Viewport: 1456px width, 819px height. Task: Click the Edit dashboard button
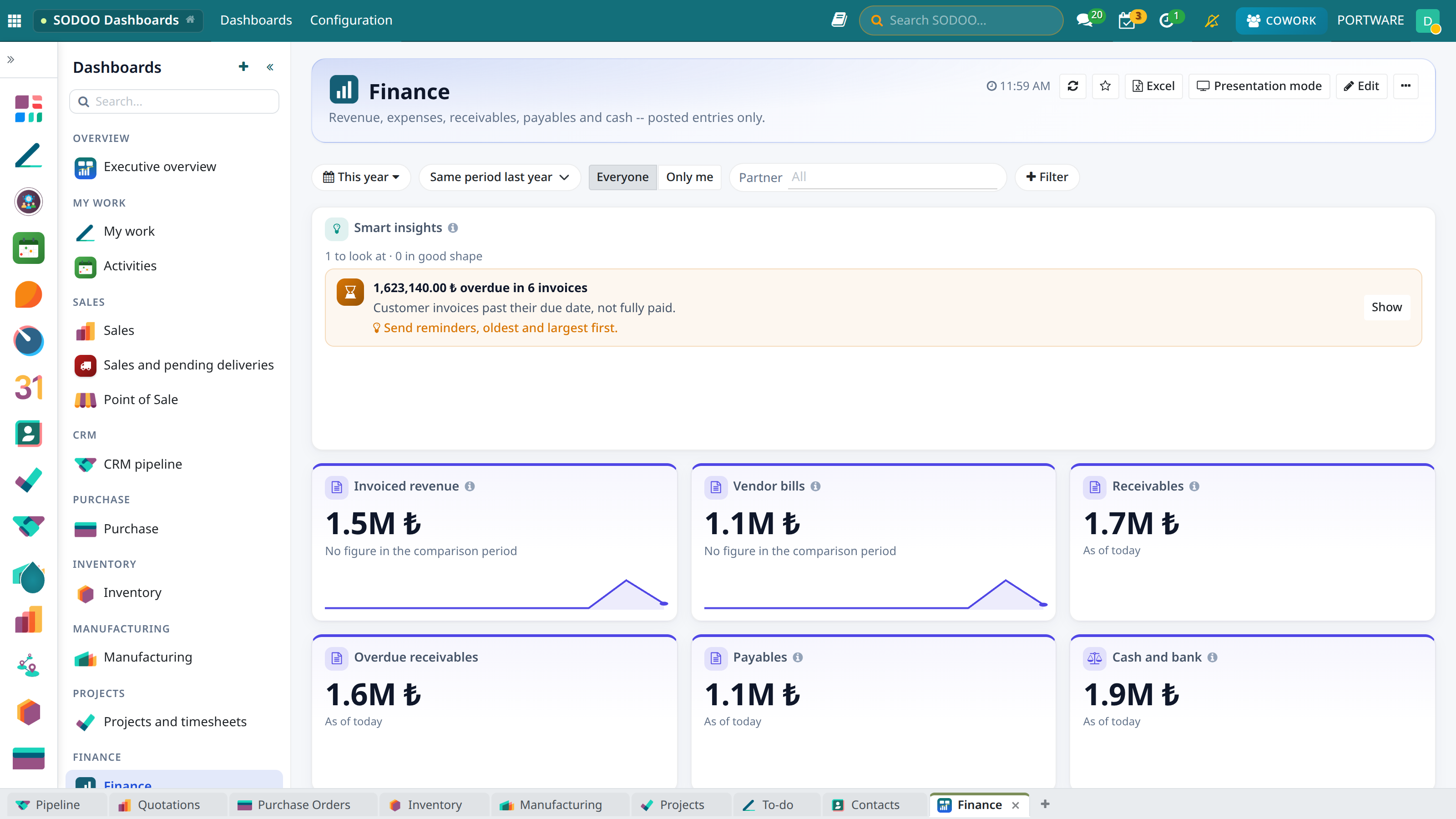tap(1362, 86)
